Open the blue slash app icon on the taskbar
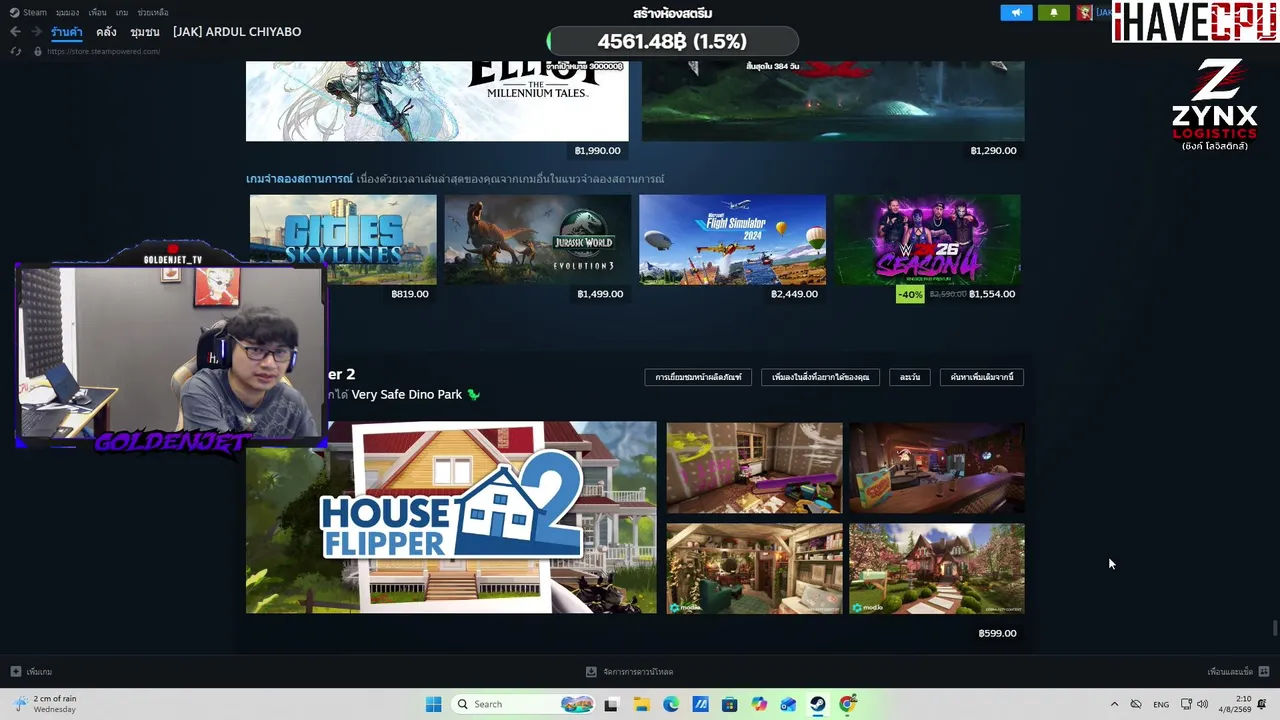This screenshot has width=1280, height=720. (x=700, y=704)
